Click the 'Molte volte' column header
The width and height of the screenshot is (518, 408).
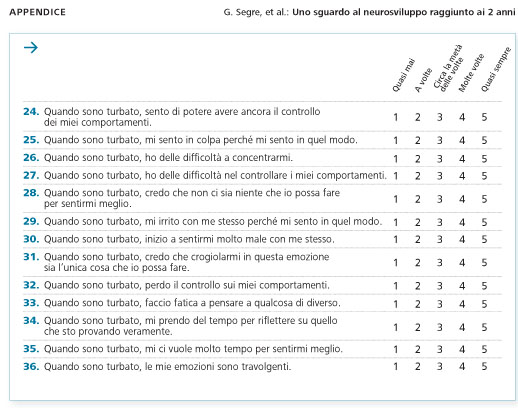click(471, 73)
